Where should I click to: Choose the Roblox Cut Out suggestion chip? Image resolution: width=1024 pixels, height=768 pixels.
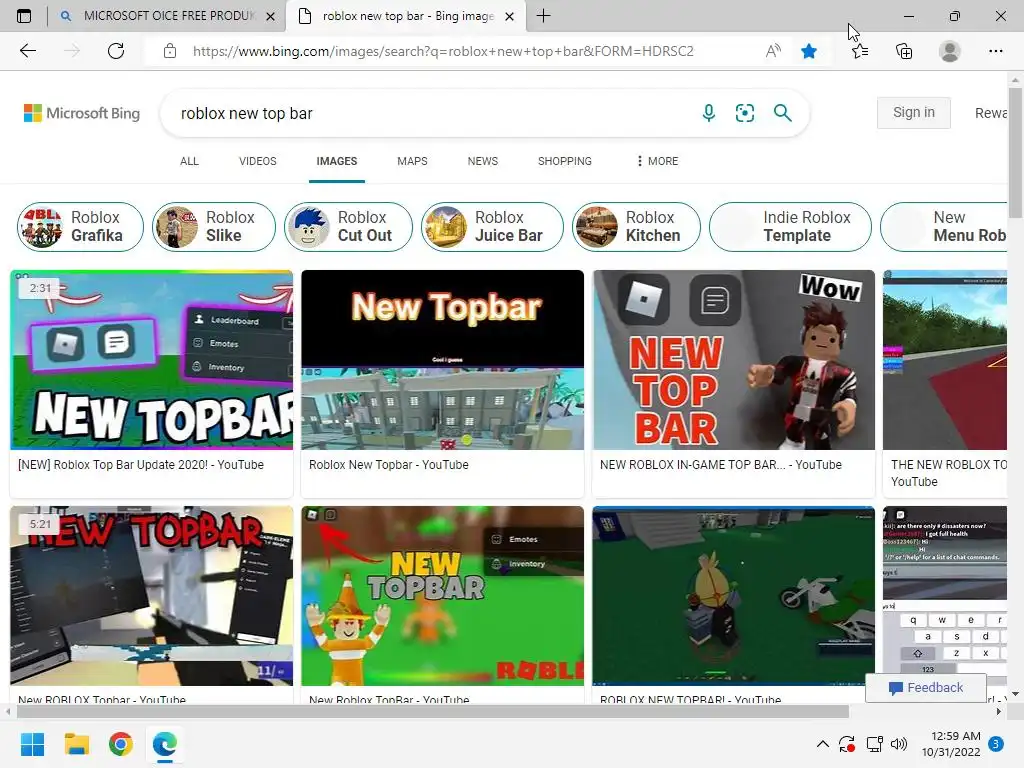pyautogui.click(x=349, y=227)
